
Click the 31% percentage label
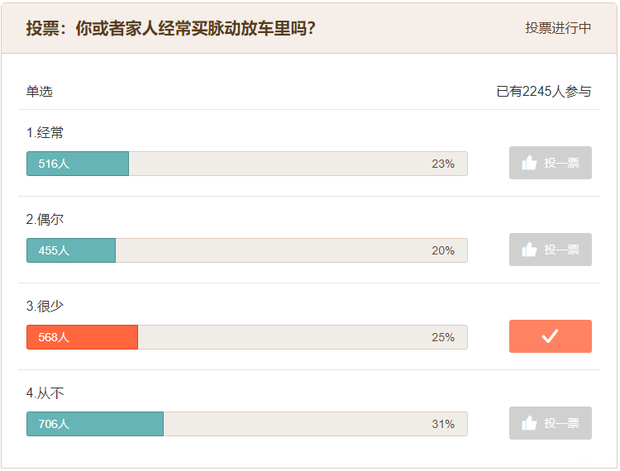coord(443,424)
